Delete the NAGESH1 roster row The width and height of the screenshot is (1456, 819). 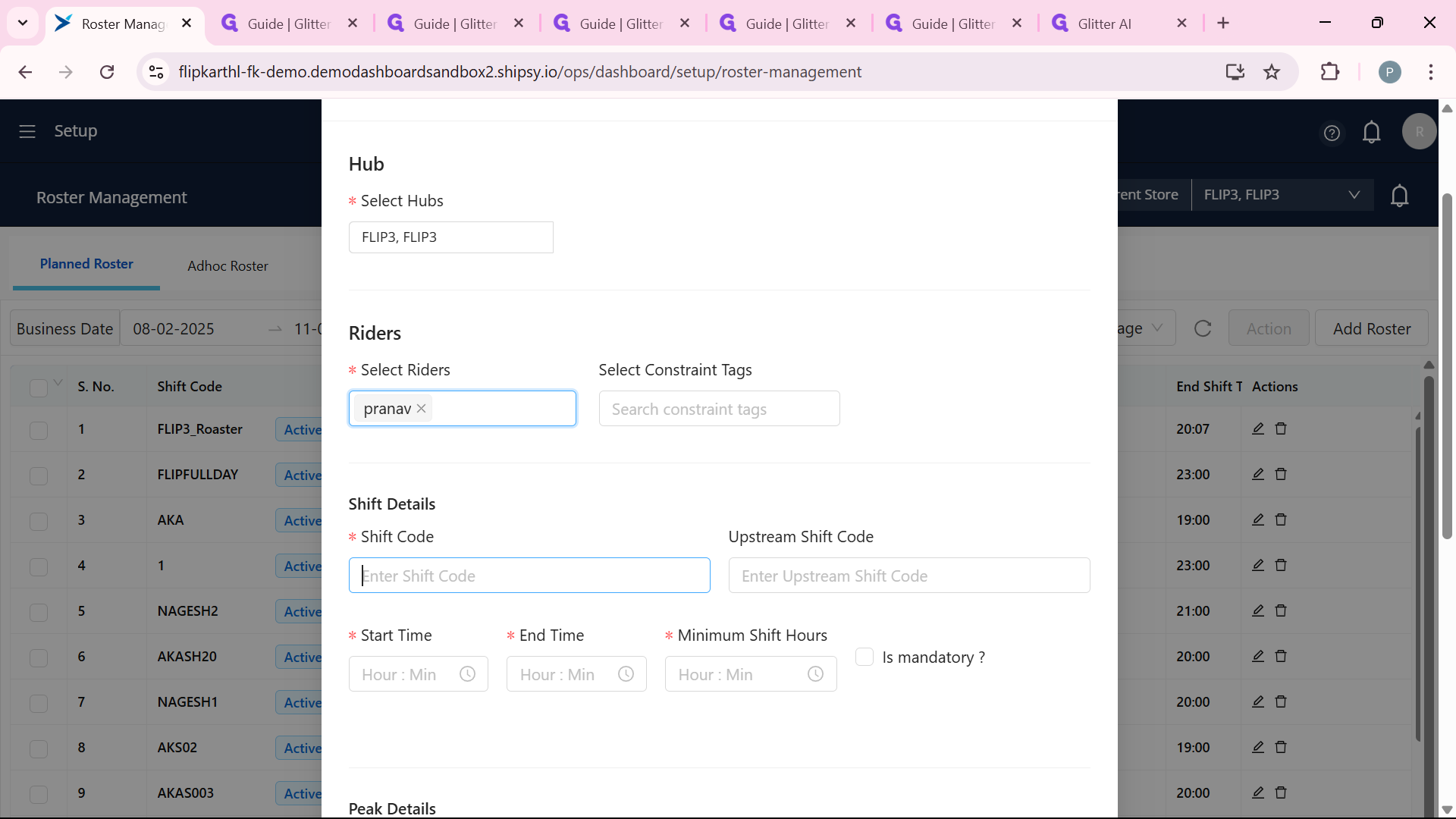point(1281,701)
